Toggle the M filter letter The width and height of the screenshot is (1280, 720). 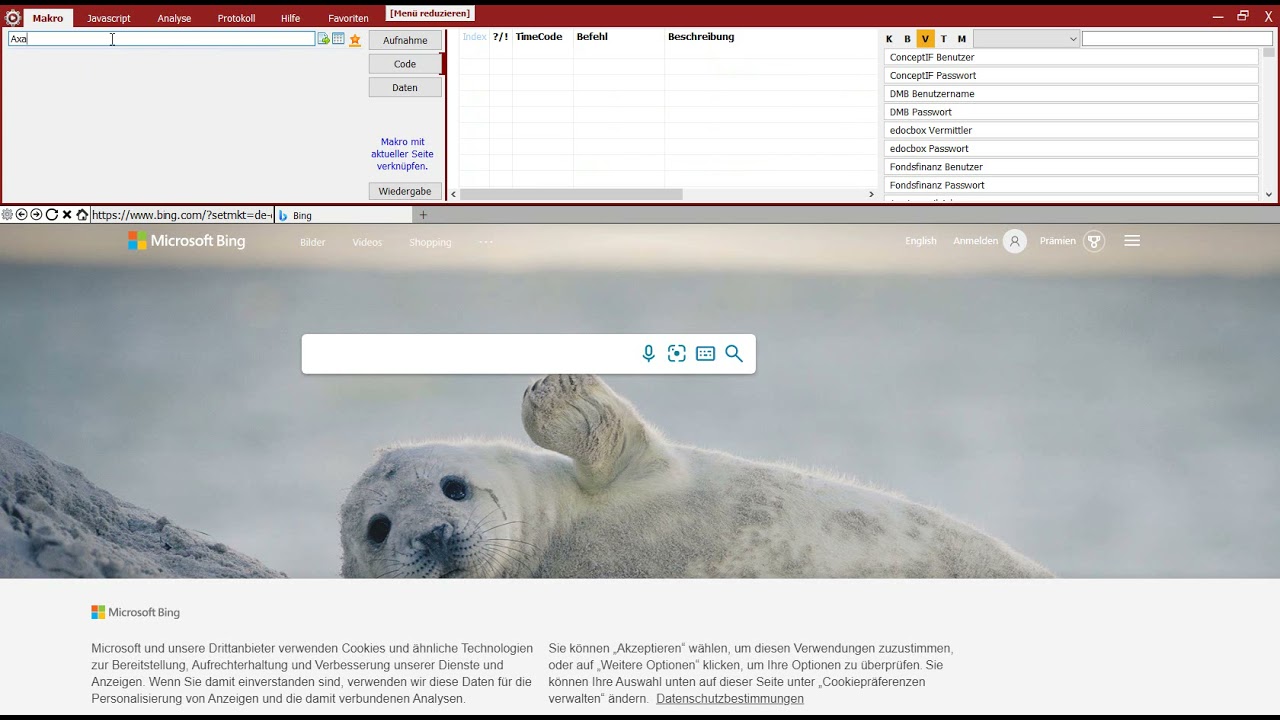click(962, 39)
